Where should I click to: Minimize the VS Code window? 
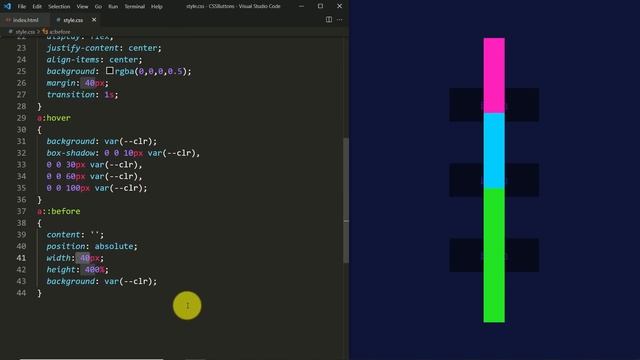(301, 6)
